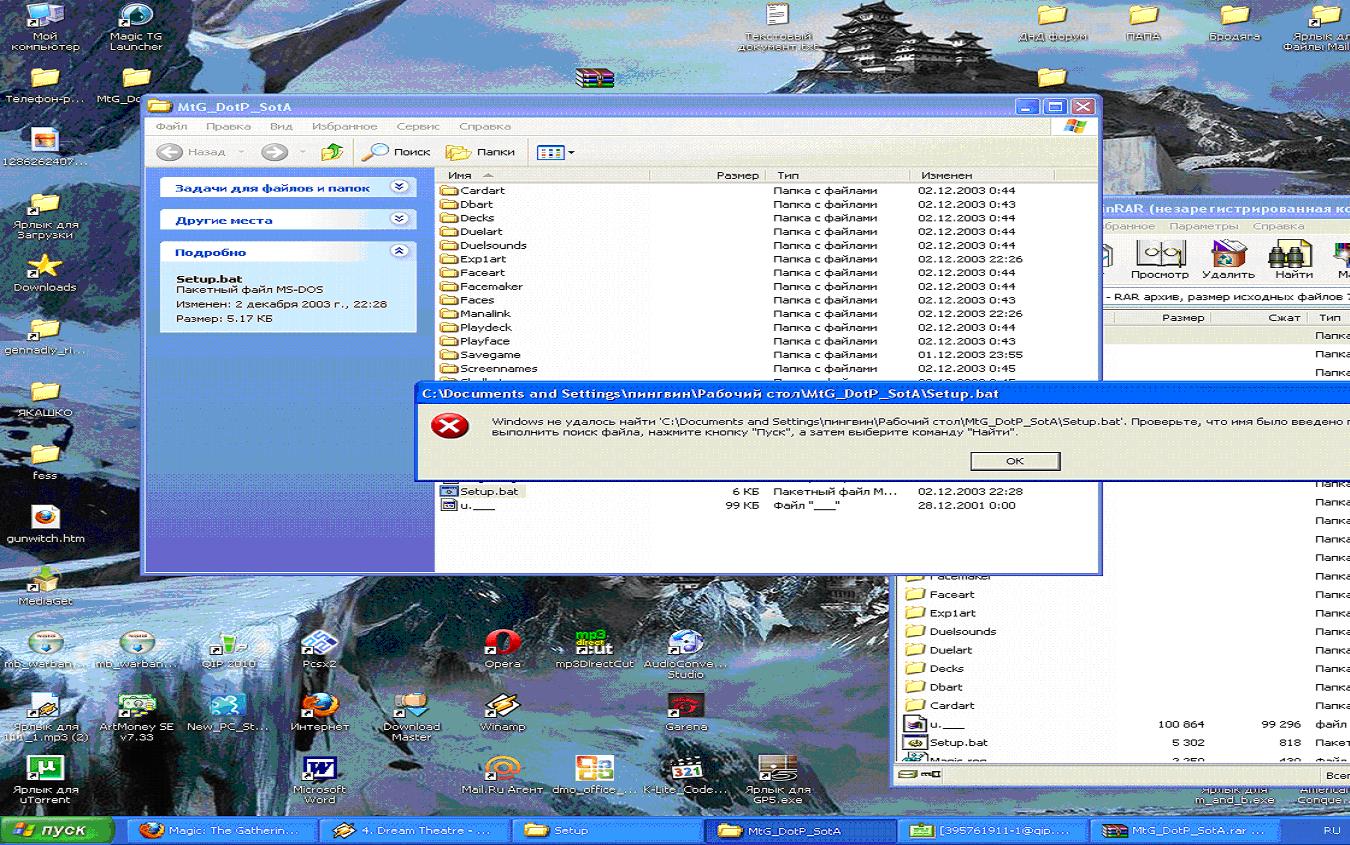Select the Savegame folder in Explorer

[480, 354]
